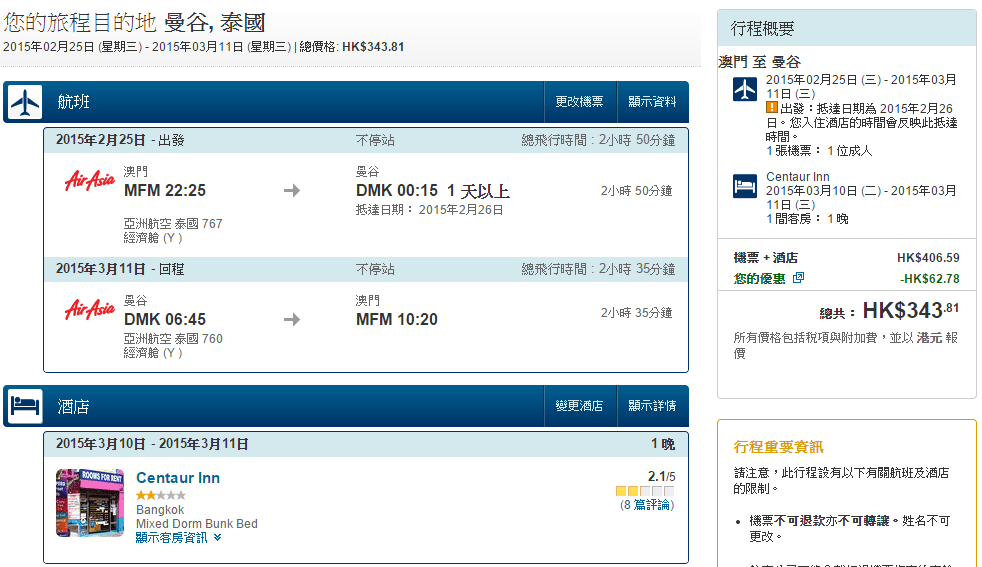
Task: Open the Centaur Inn hotel title link
Action: point(178,478)
